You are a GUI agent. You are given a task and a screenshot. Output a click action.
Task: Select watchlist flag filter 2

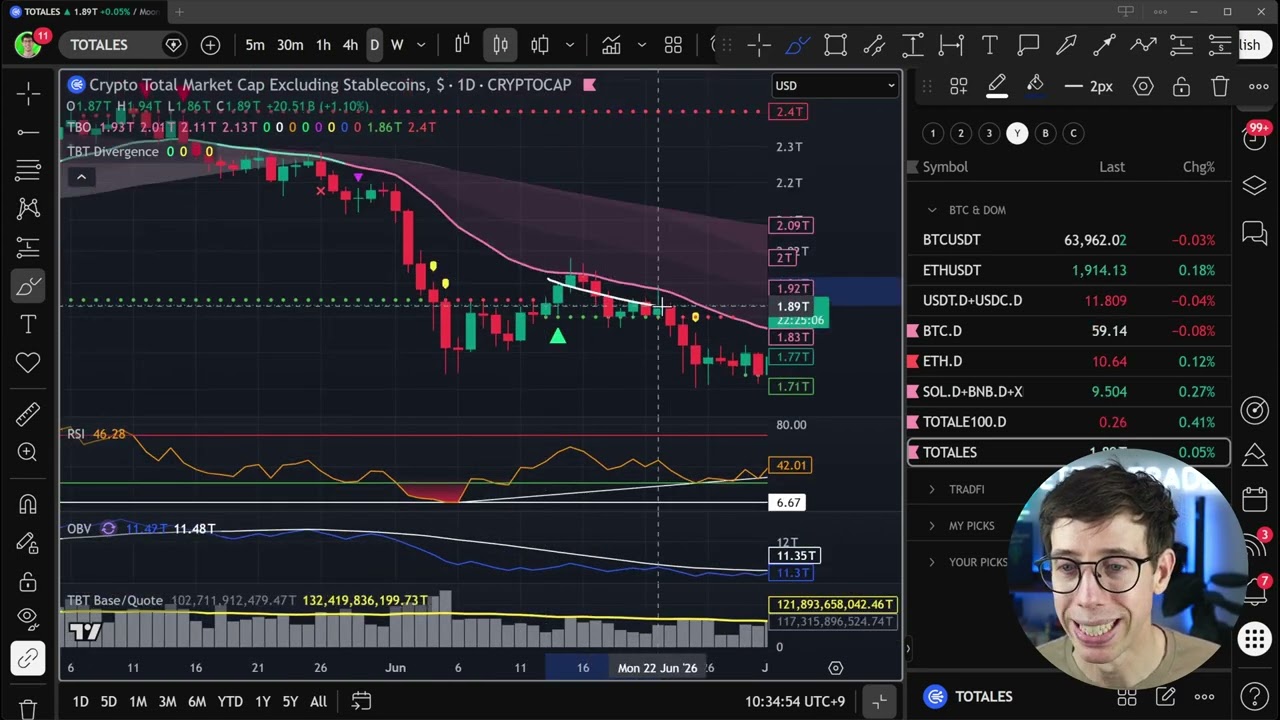(961, 133)
